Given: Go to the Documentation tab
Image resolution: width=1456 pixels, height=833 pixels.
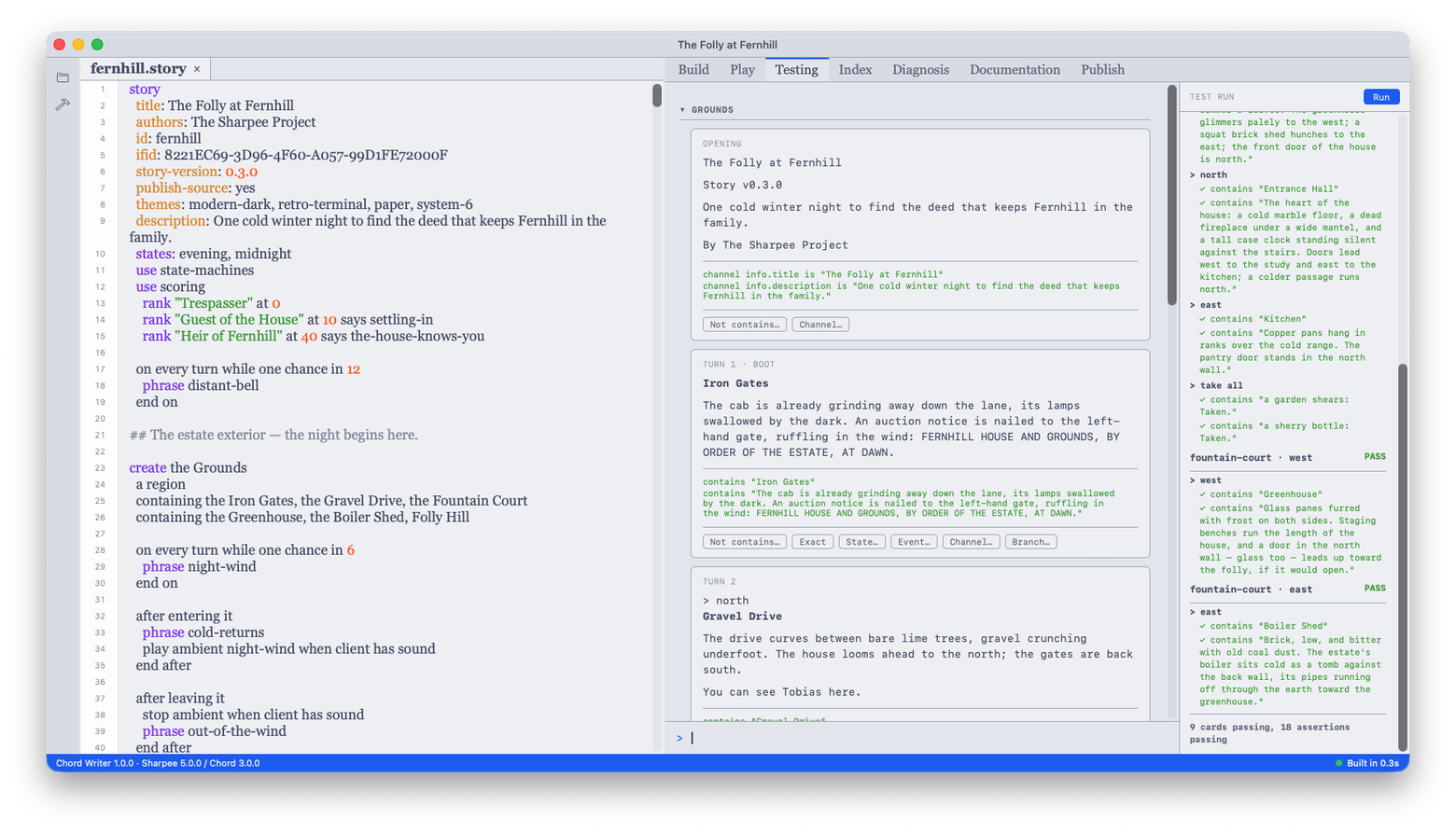Looking at the screenshot, I should pos(1015,70).
